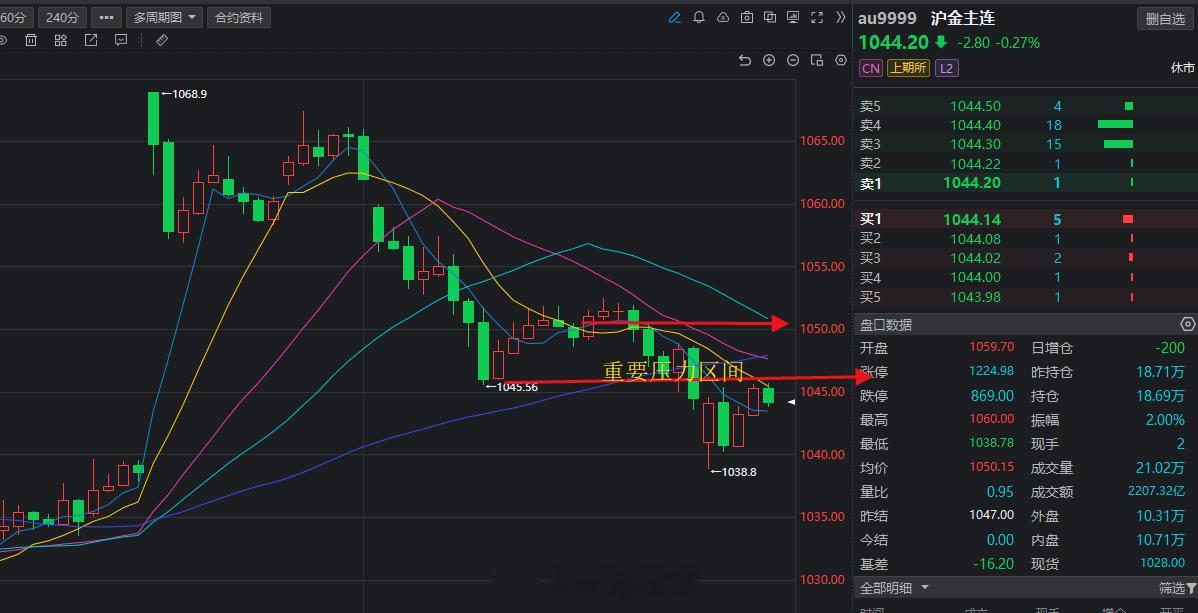
Task: Click the 上期所 exchange tag
Action: tap(908, 68)
